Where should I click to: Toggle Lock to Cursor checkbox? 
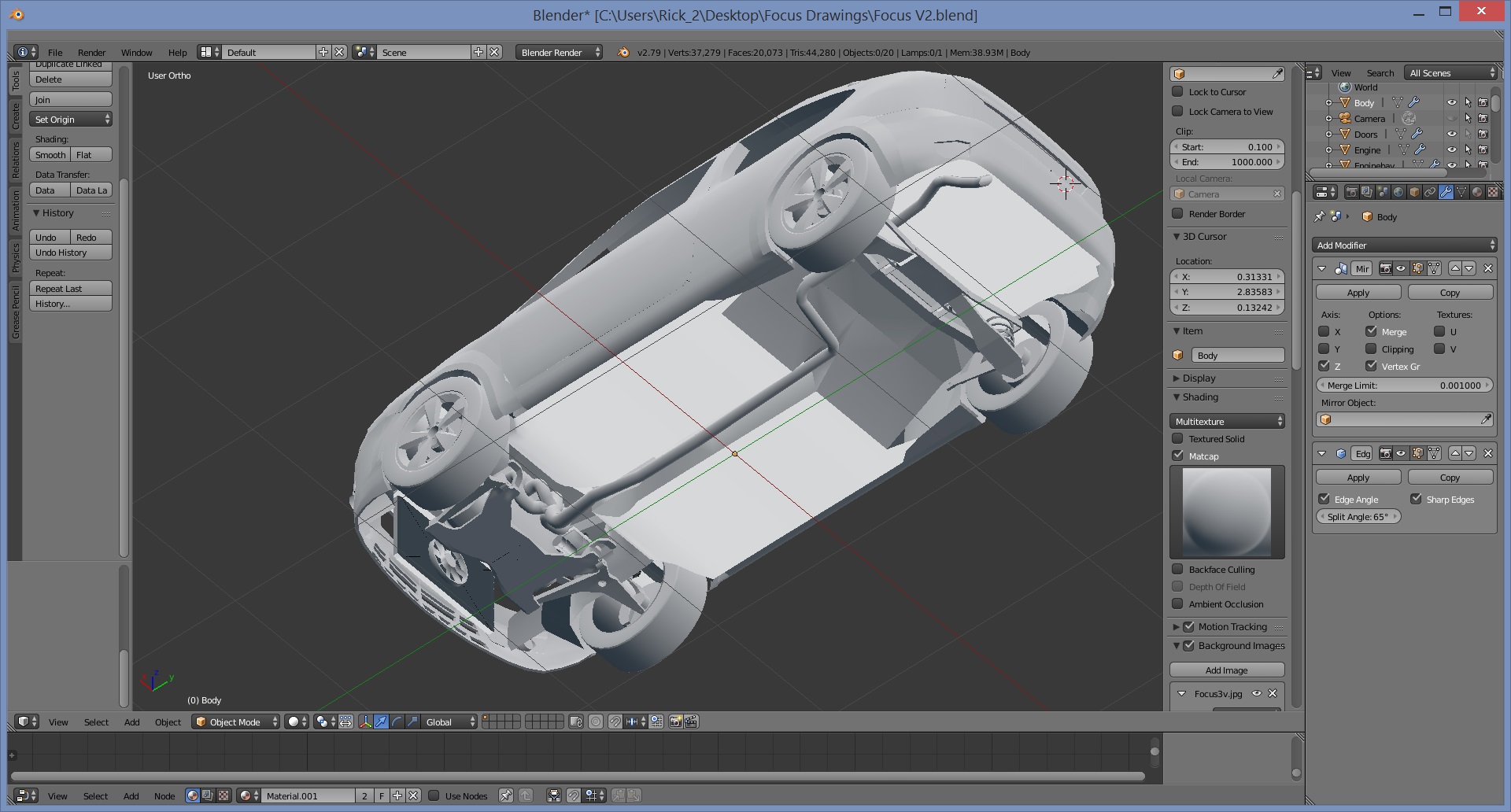1177,91
